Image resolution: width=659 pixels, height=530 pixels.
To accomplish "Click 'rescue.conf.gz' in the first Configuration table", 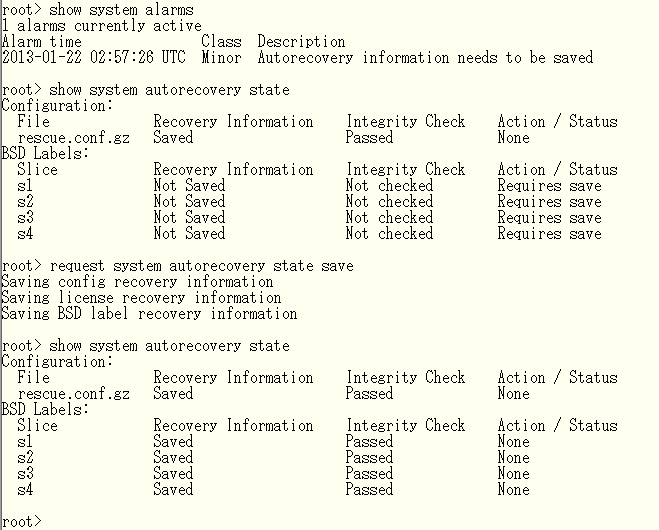I will click(74, 137).
